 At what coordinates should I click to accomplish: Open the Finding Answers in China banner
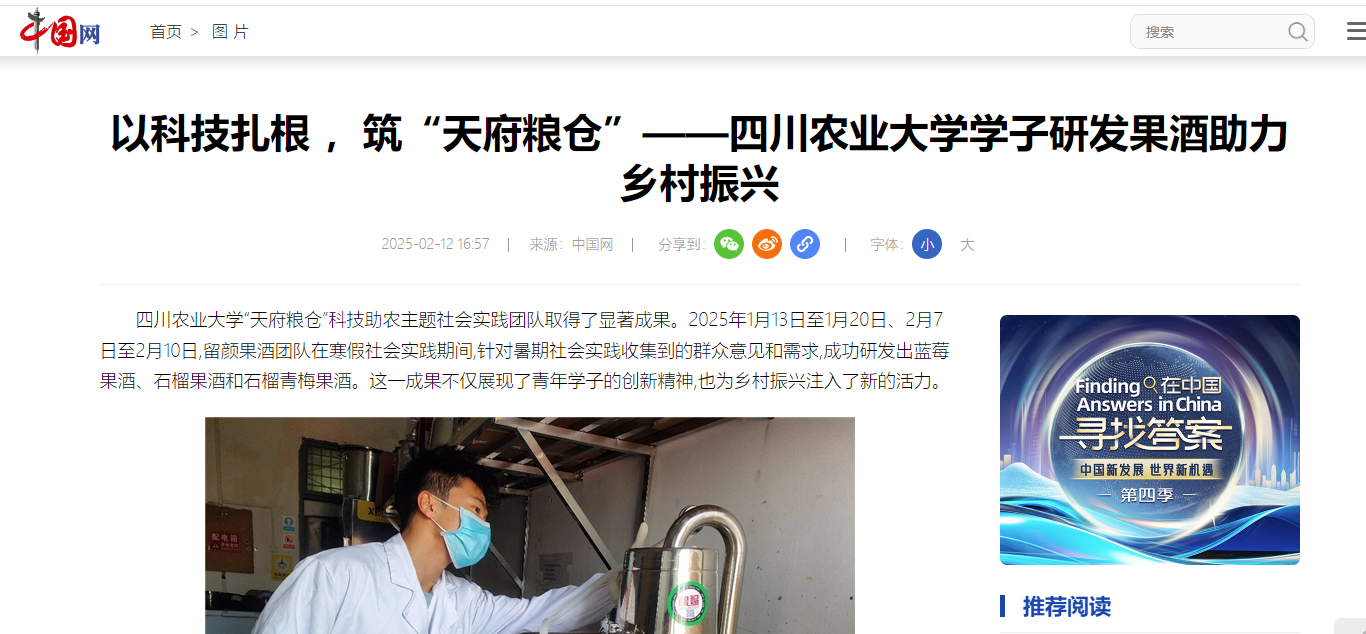pos(1150,440)
